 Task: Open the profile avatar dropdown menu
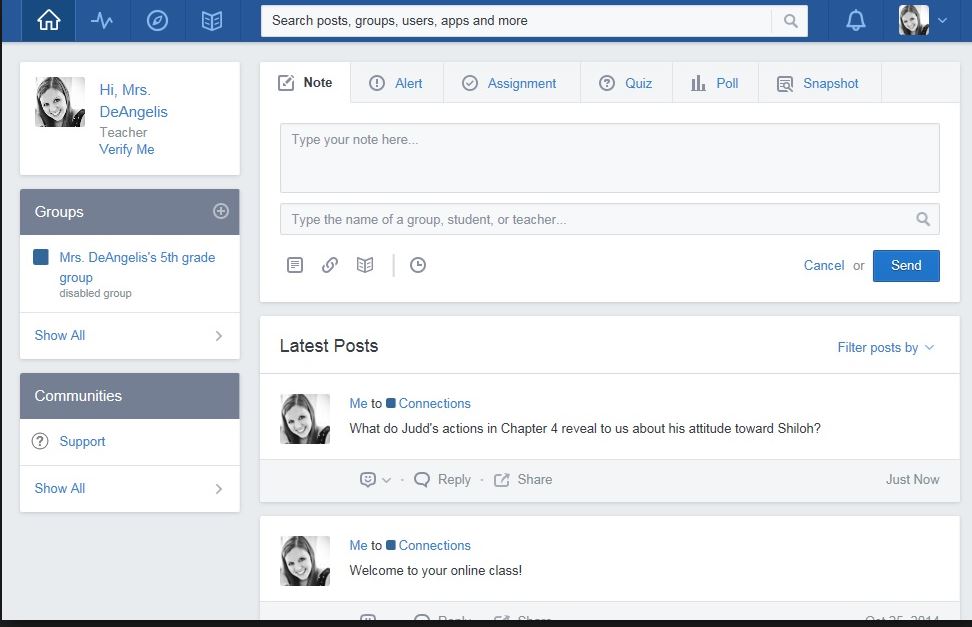[x=923, y=20]
